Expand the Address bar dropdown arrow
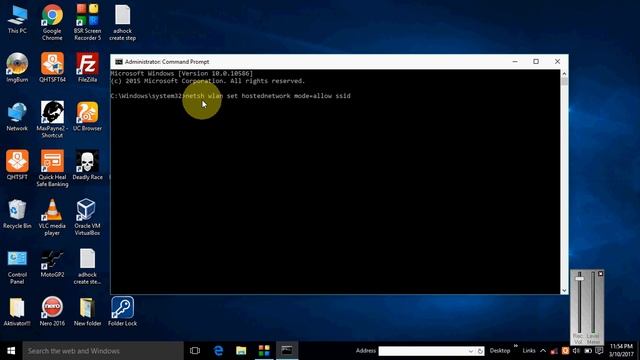The width and height of the screenshot is (640, 360). [x=471, y=351]
